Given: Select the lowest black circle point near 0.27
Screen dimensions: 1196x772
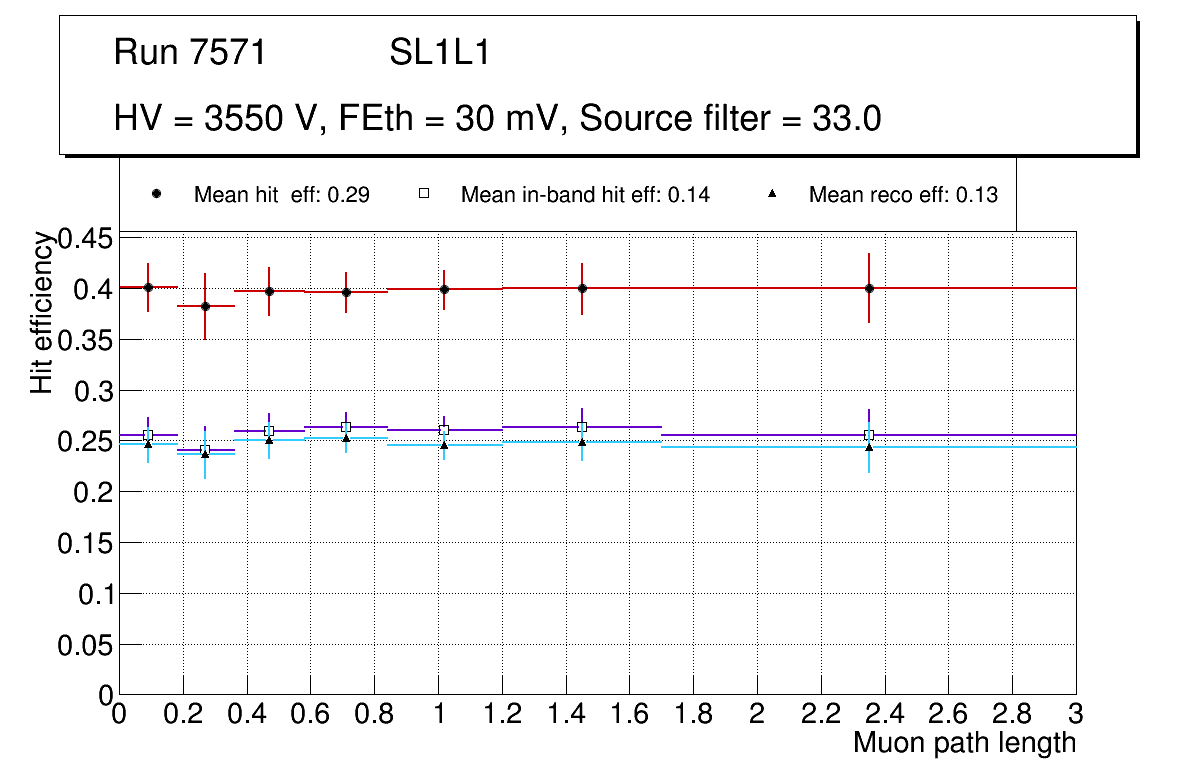Looking at the screenshot, I should 206,306.
